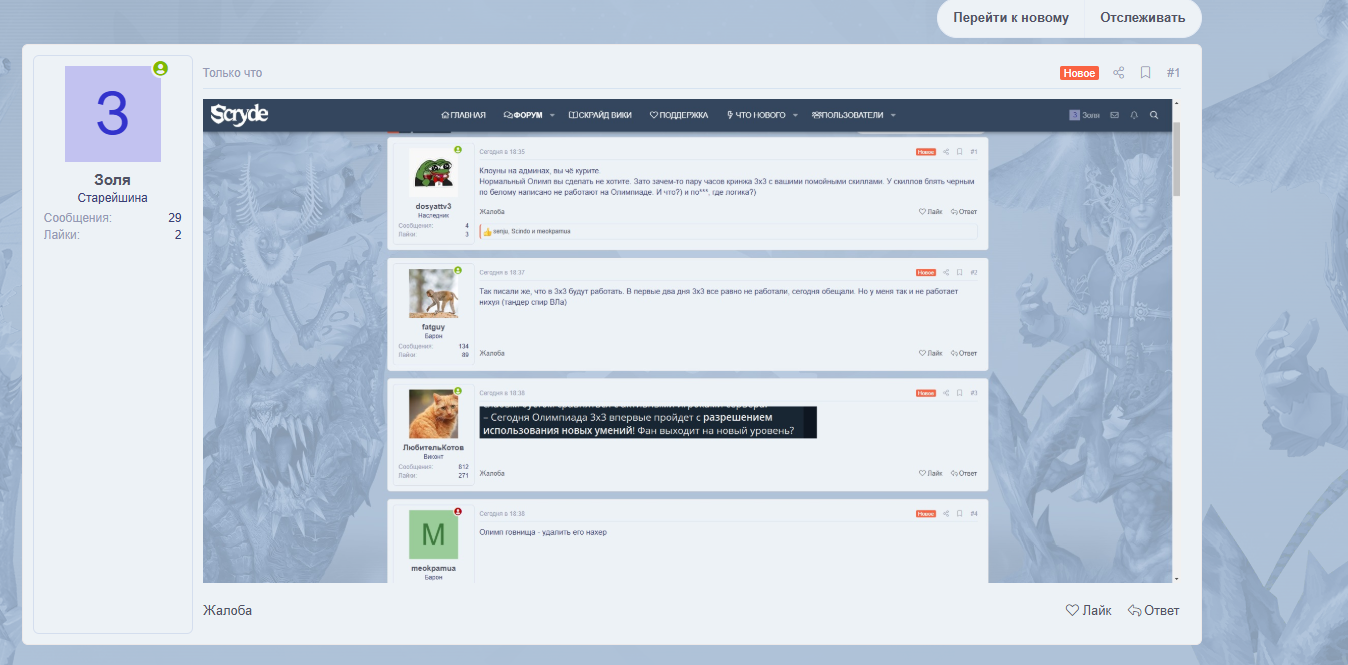Open the notifications bell in the Scryde navbar

point(1134,115)
